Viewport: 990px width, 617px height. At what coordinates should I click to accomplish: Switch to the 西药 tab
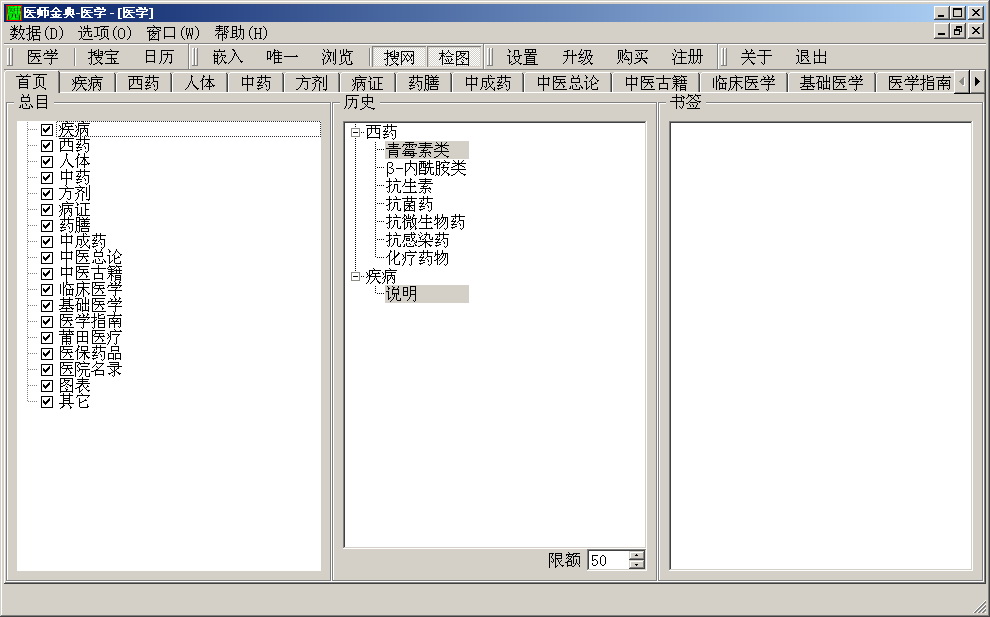point(143,83)
